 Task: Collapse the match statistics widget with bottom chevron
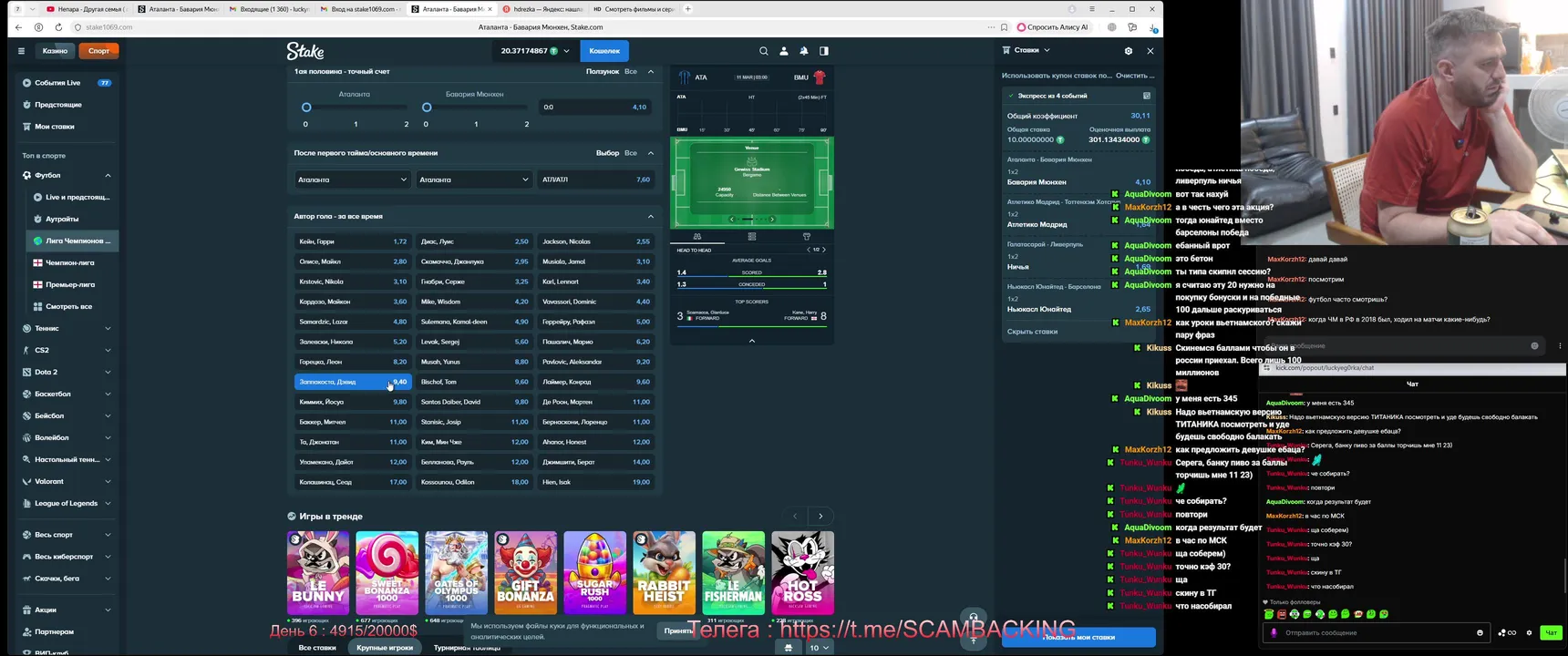coord(752,341)
